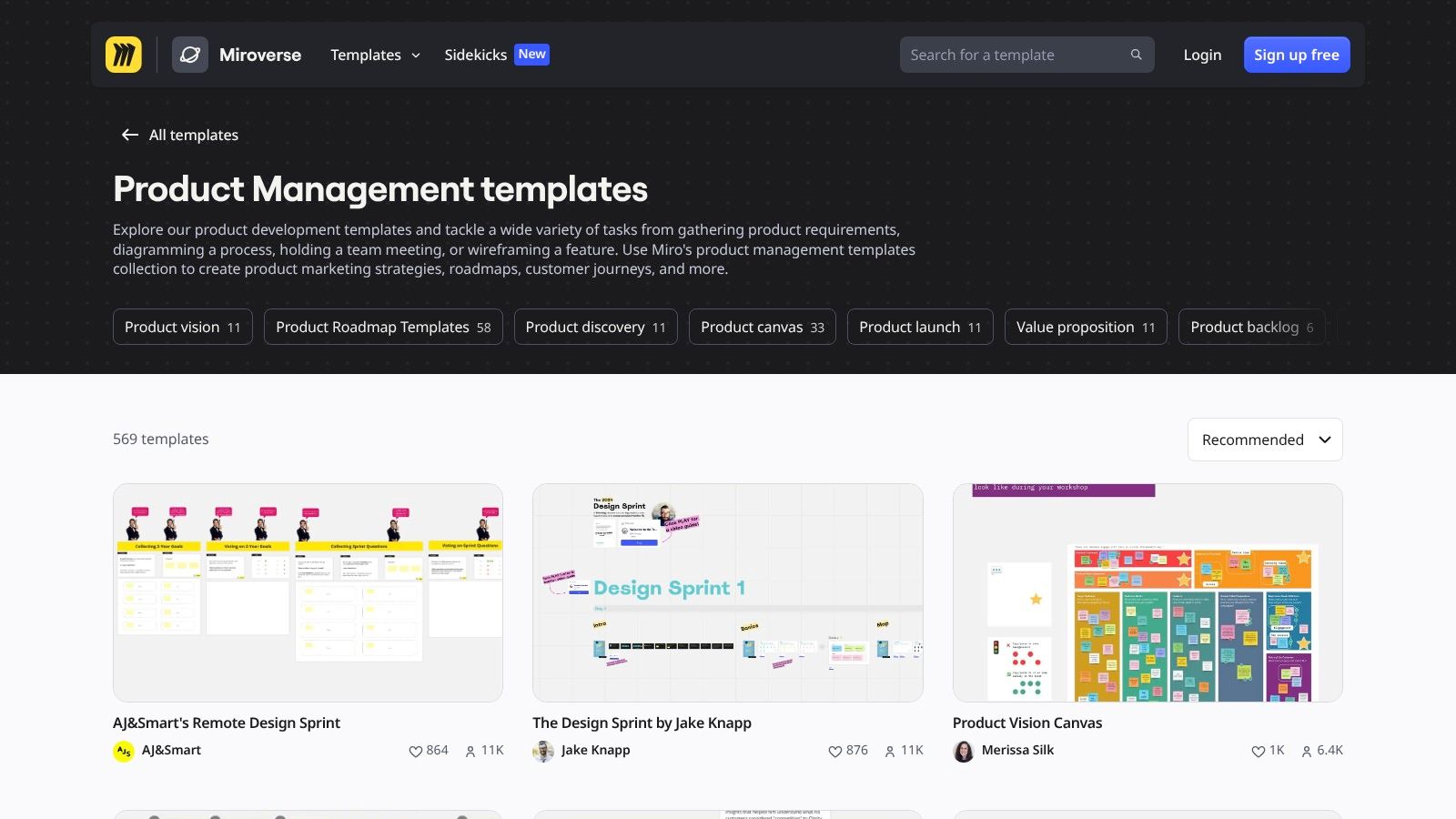
Task: Open the Recommended sort dropdown
Action: coord(1265,440)
